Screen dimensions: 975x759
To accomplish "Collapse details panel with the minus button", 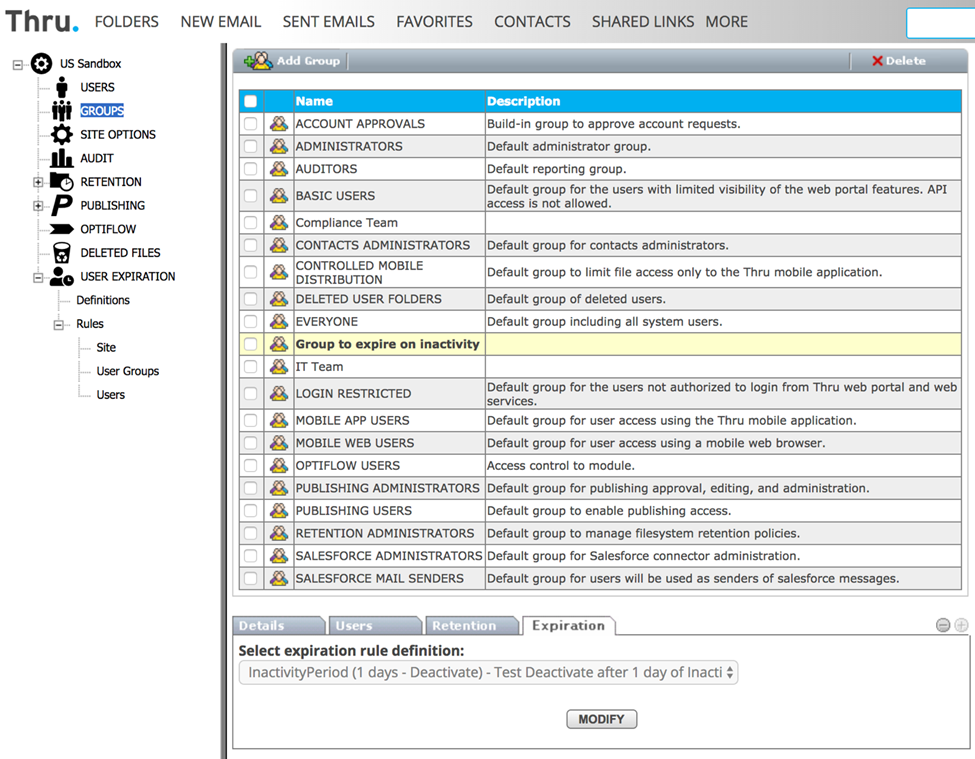I will coord(943,625).
